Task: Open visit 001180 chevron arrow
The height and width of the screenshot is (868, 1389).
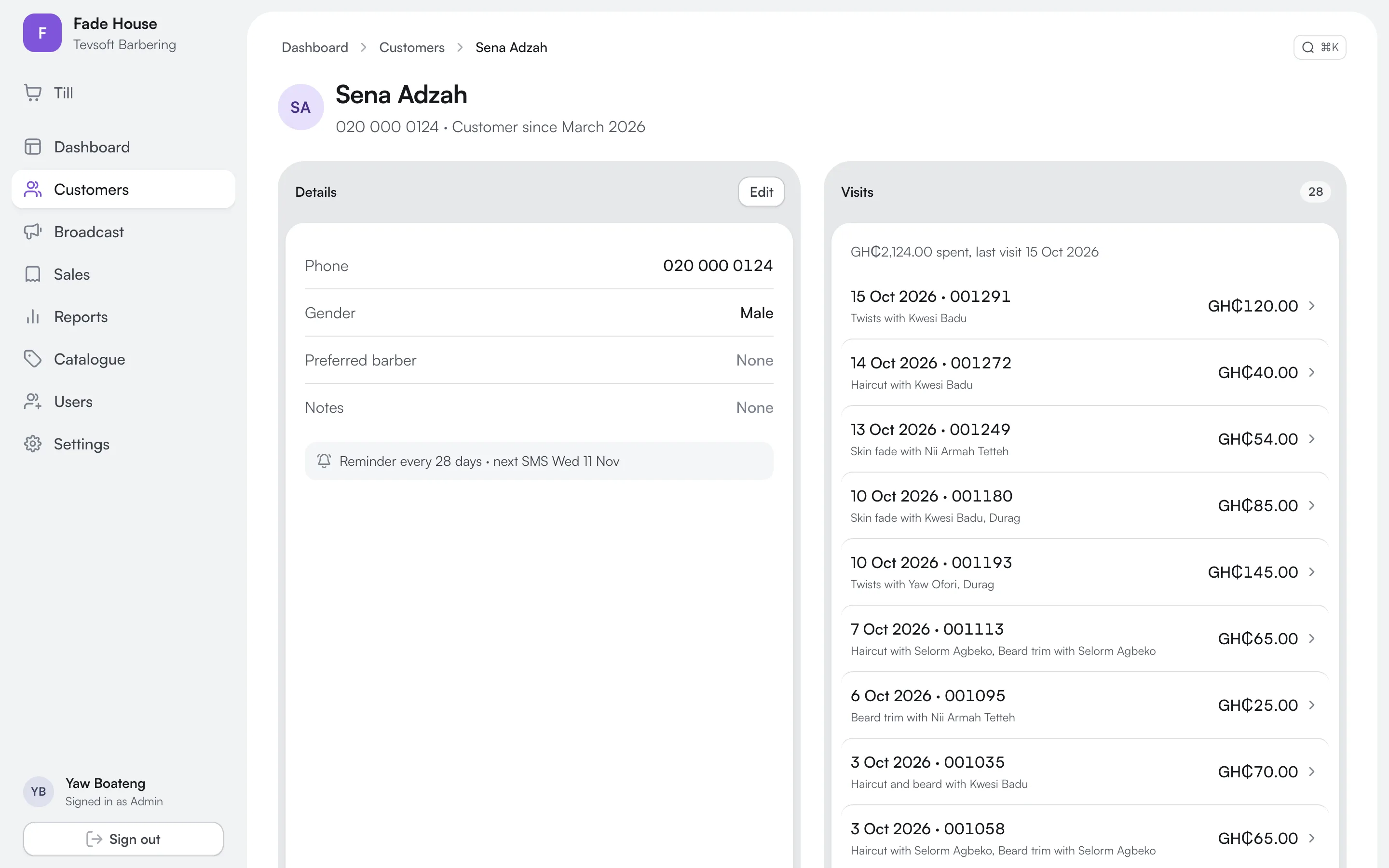Action: [1312, 506]
